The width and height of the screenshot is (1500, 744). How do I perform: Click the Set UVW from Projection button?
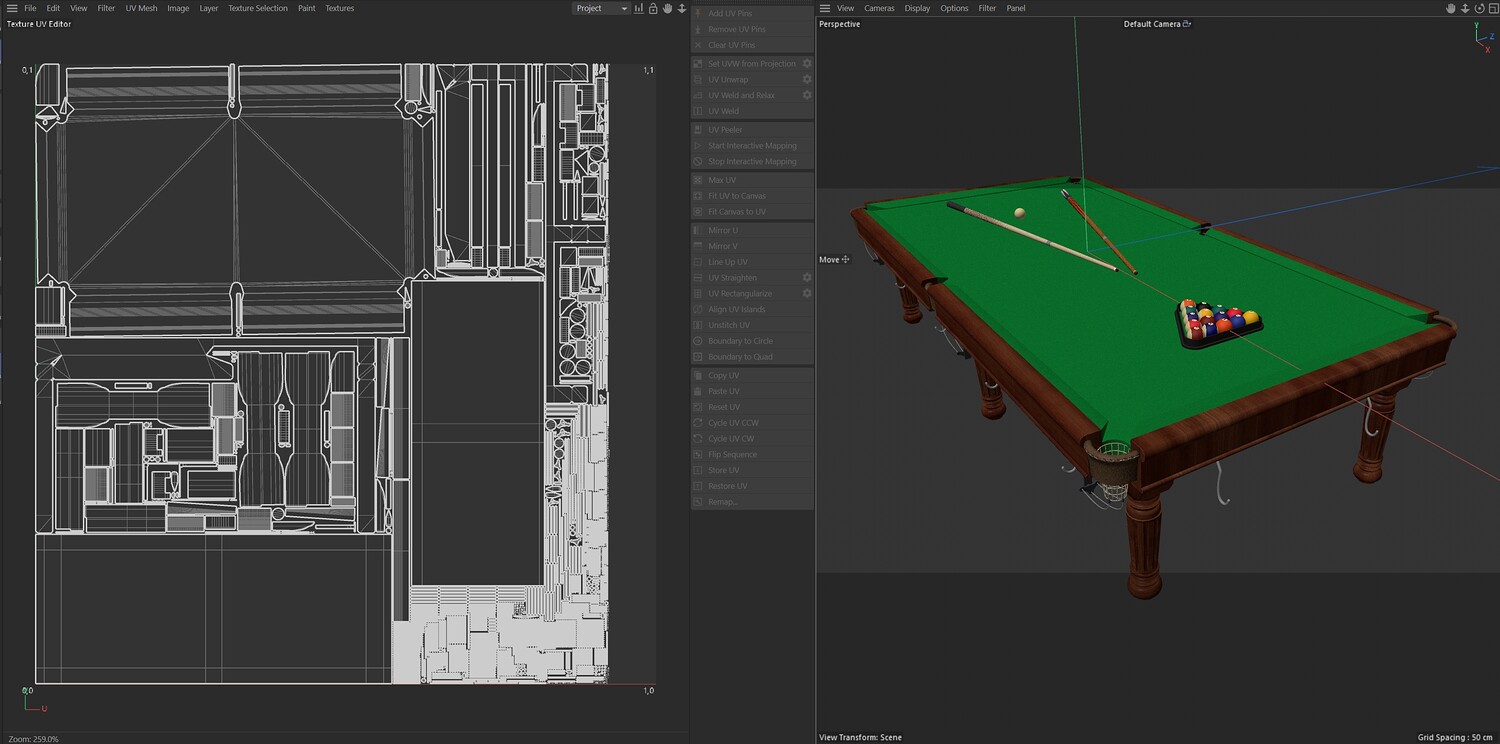745,63
